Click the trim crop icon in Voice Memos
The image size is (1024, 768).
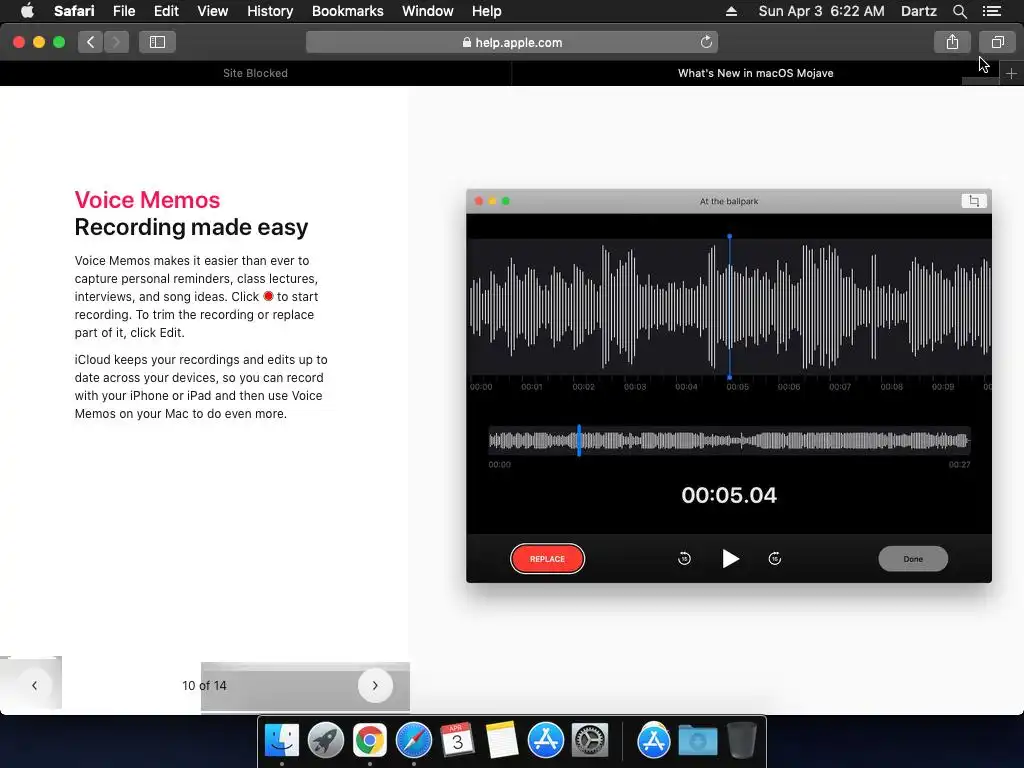coord(974,200)
